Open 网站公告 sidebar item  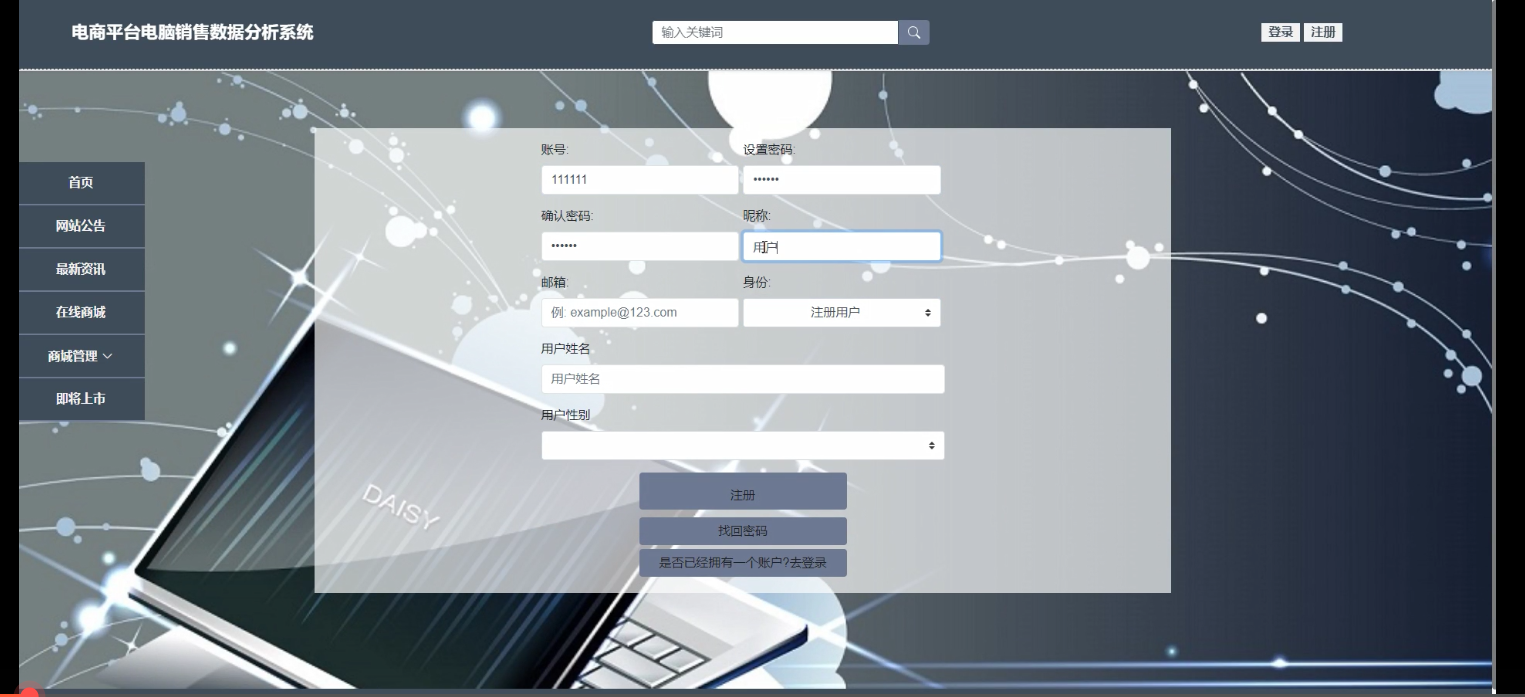pos(81,226)
